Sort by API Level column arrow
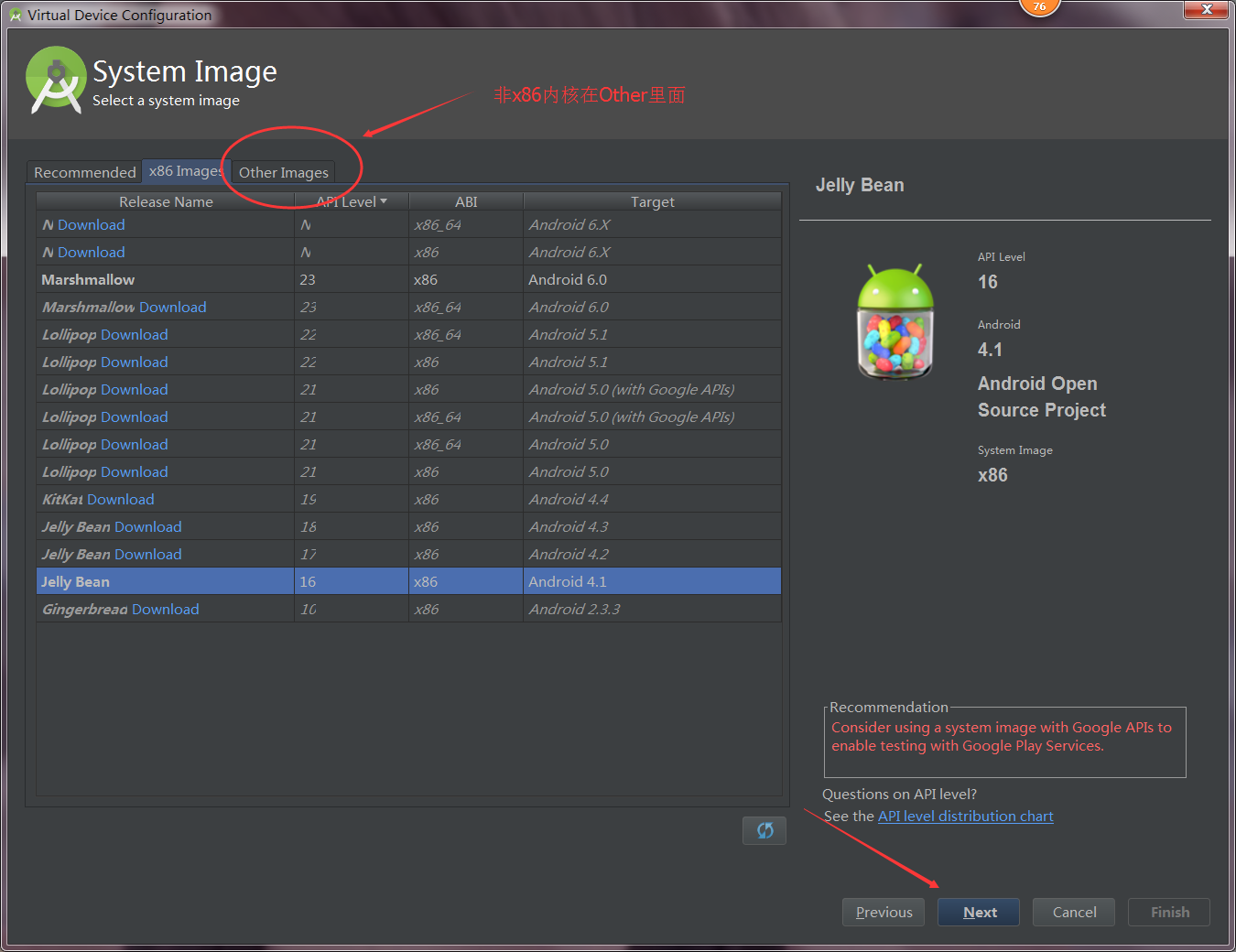1236x952 pixels. point(384,201)
